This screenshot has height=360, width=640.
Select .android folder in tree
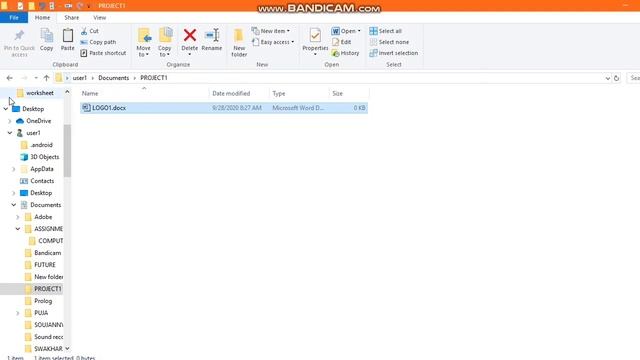tap(41, 145)
